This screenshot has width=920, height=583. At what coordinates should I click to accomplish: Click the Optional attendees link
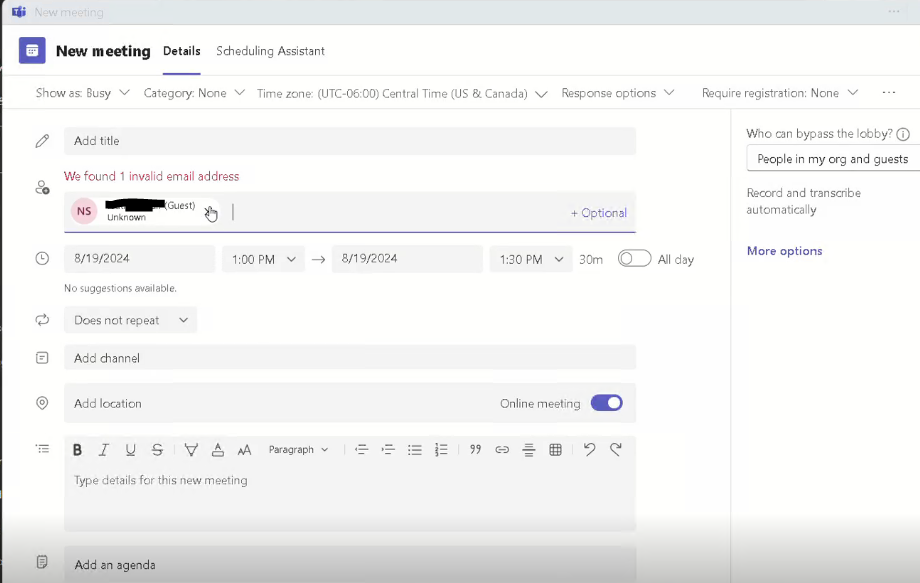[x=598, y=213]
